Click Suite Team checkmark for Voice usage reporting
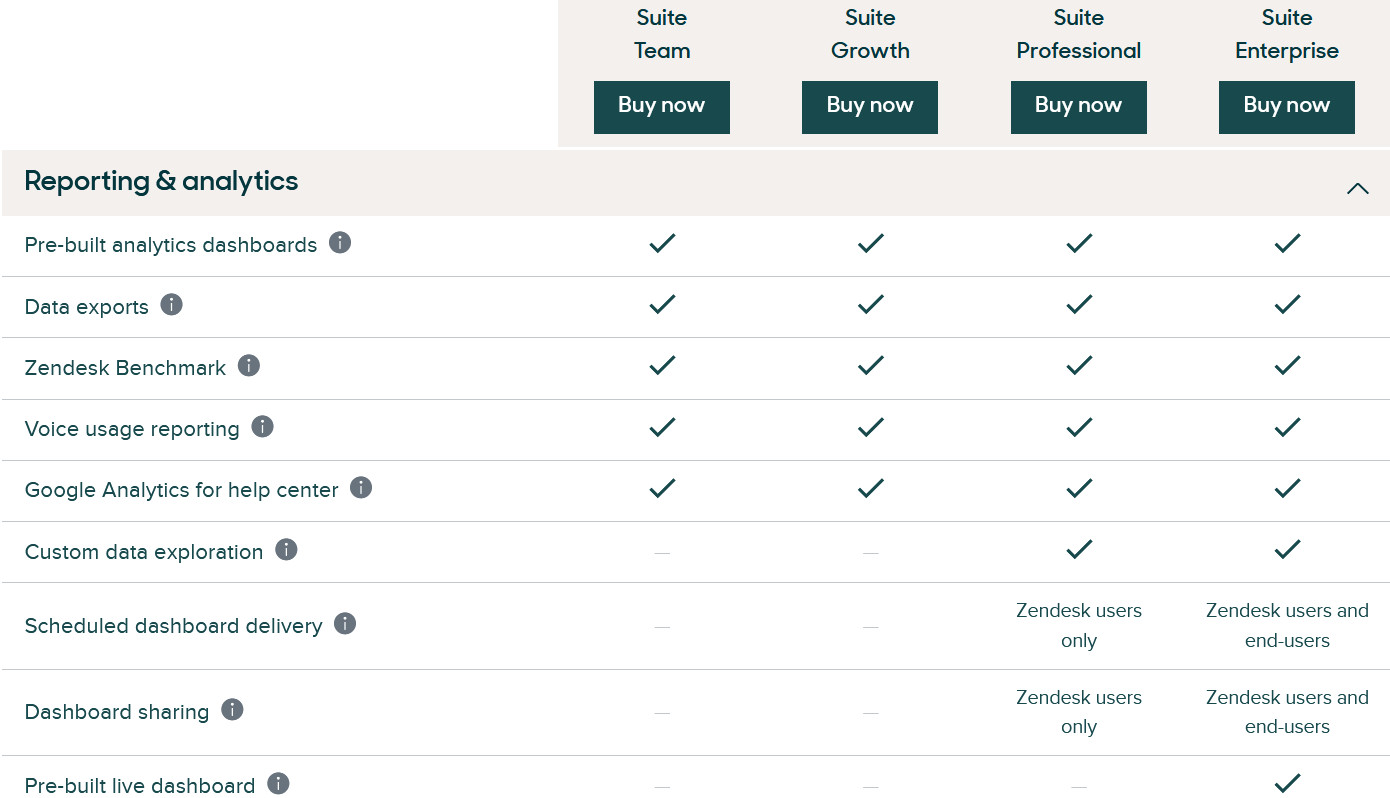 (662, 427)
